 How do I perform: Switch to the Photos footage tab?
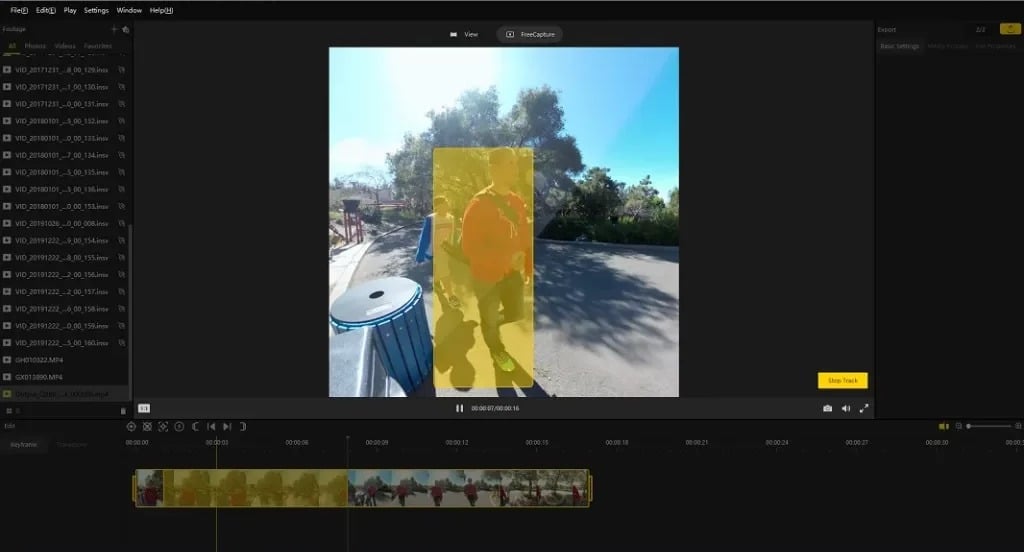pos(35,46)
